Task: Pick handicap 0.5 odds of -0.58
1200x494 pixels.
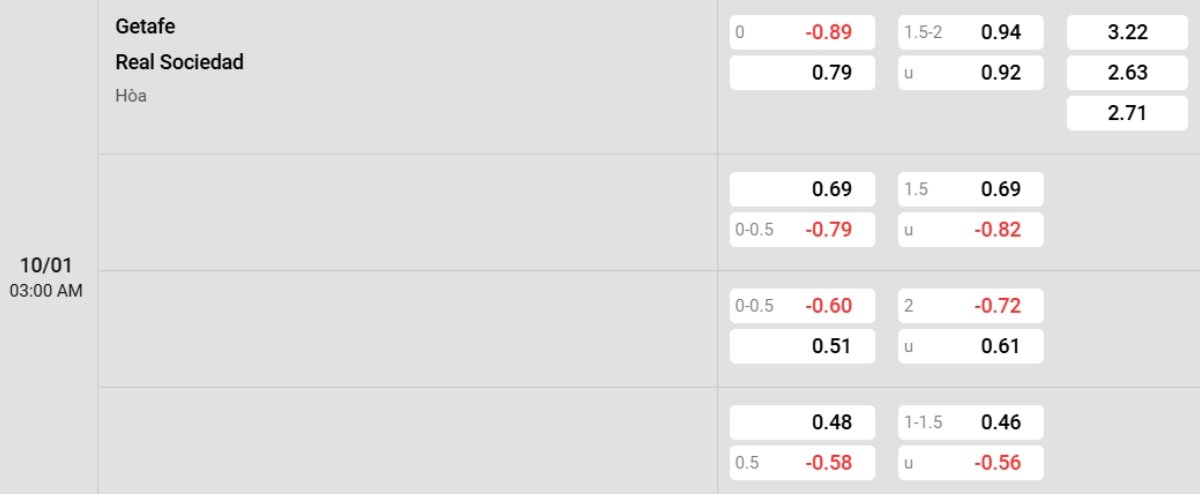Action: tap(802, 463)
